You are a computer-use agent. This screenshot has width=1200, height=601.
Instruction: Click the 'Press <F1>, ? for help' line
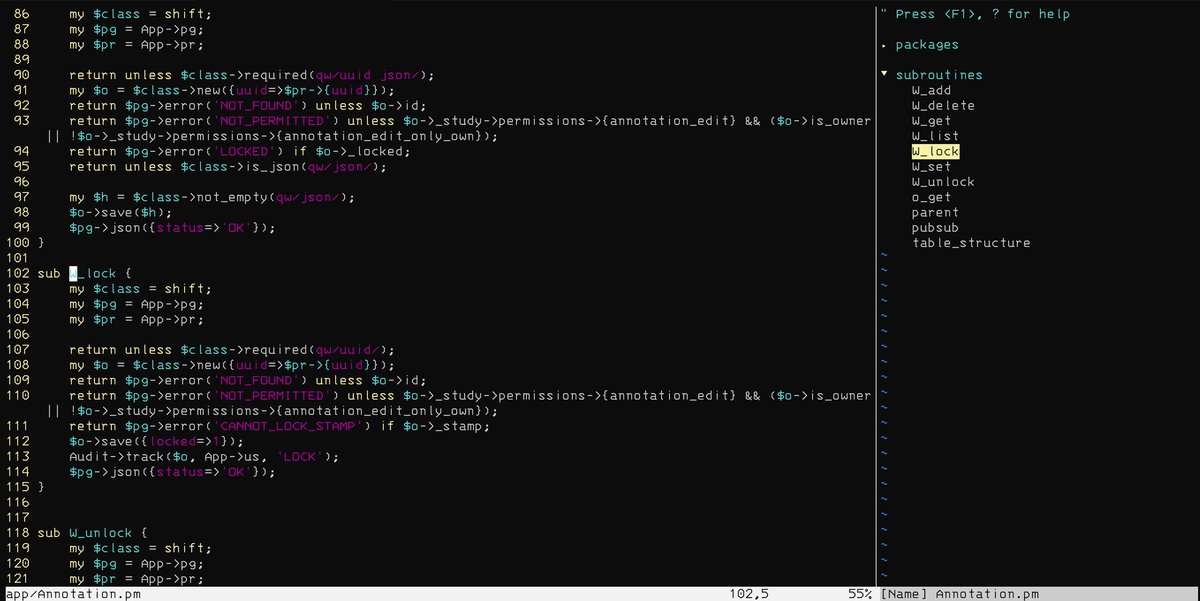[x=975, y=14]
